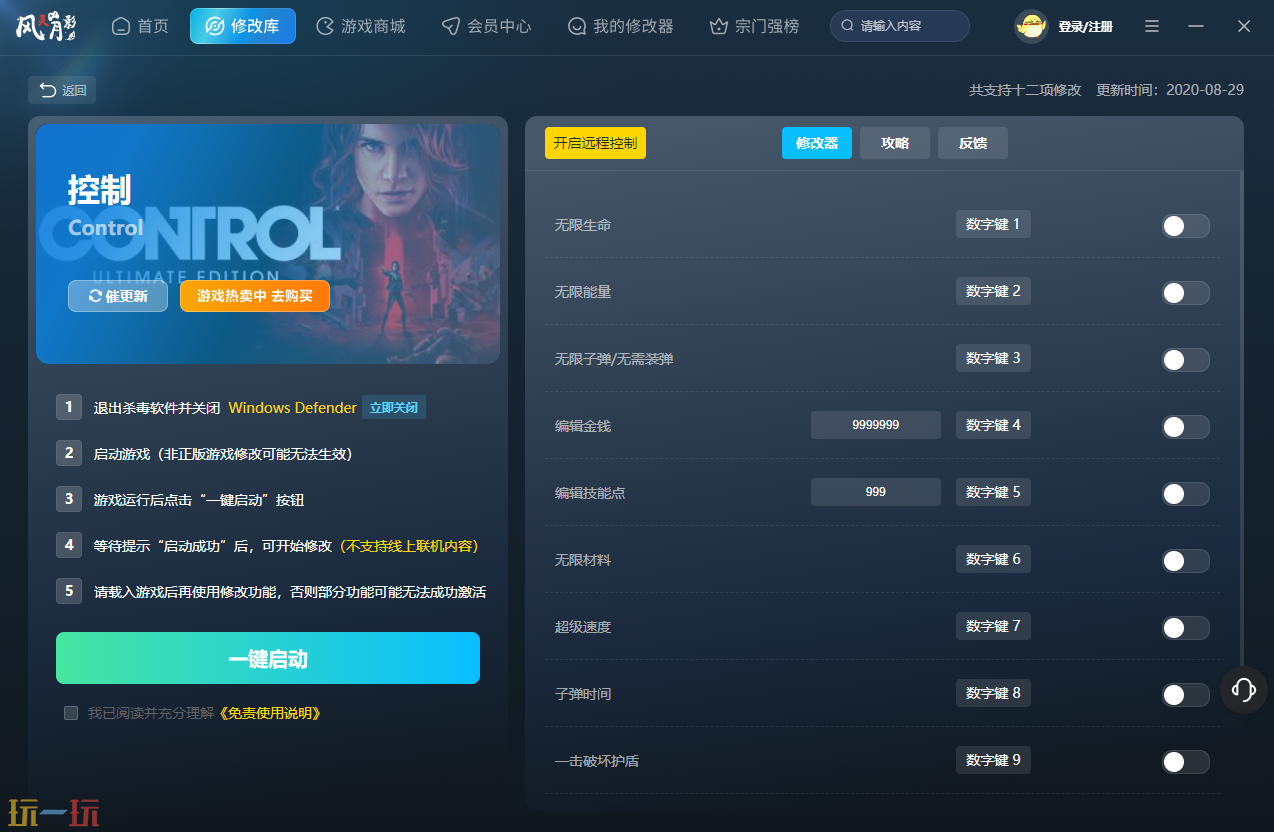Image resolution: width=1274 pixels, height=832 pixels.
Task: Click 数字键 6 hotkey button
Action: tap(993, 559)
